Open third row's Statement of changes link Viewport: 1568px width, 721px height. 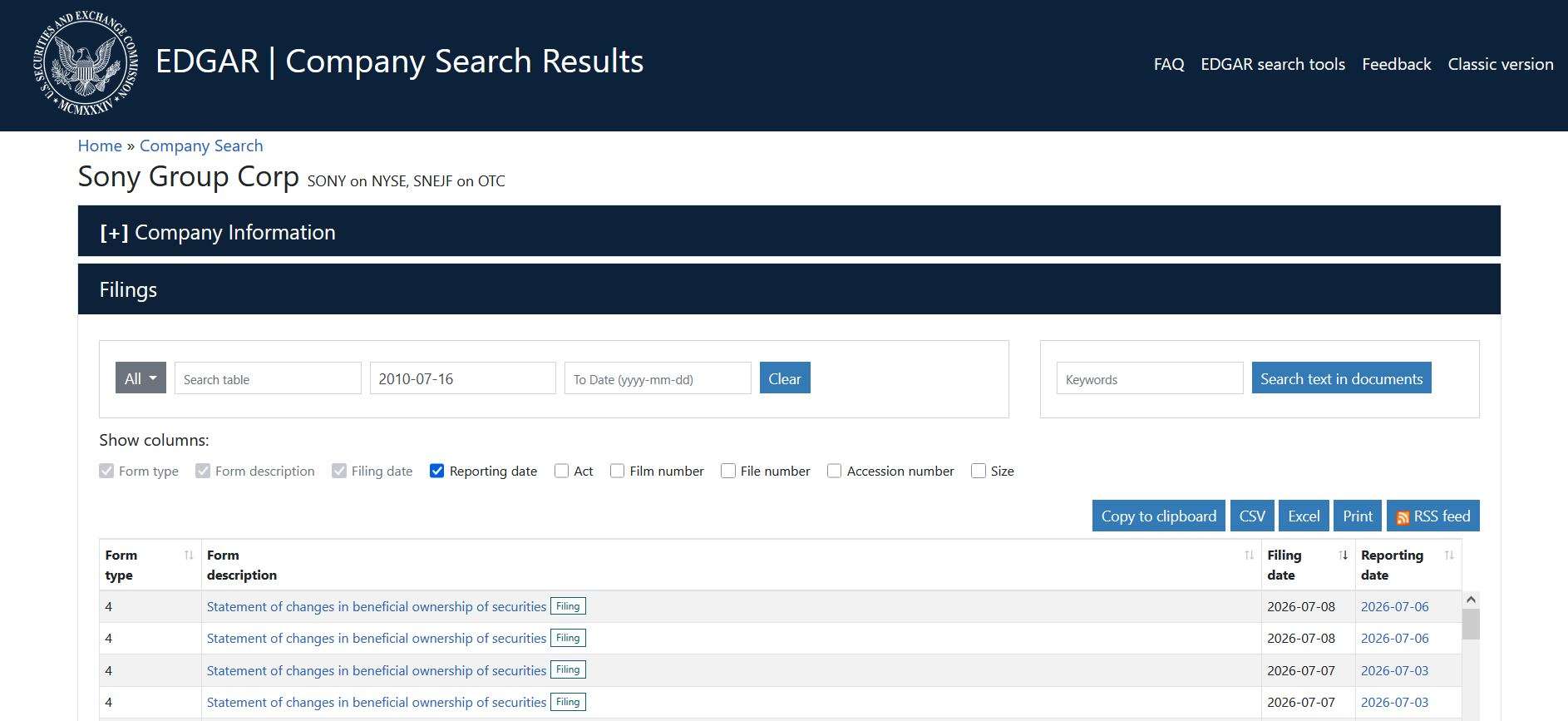coord(377,671)
